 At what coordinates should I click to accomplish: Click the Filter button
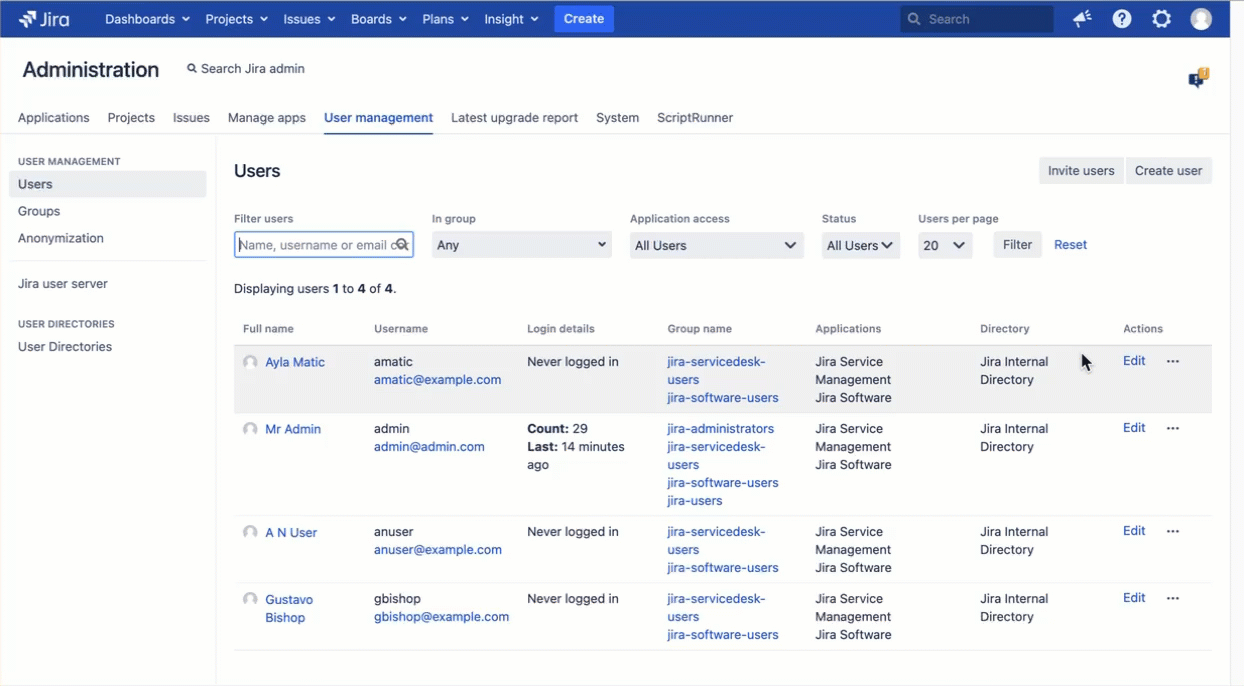tap(1017, 245)
